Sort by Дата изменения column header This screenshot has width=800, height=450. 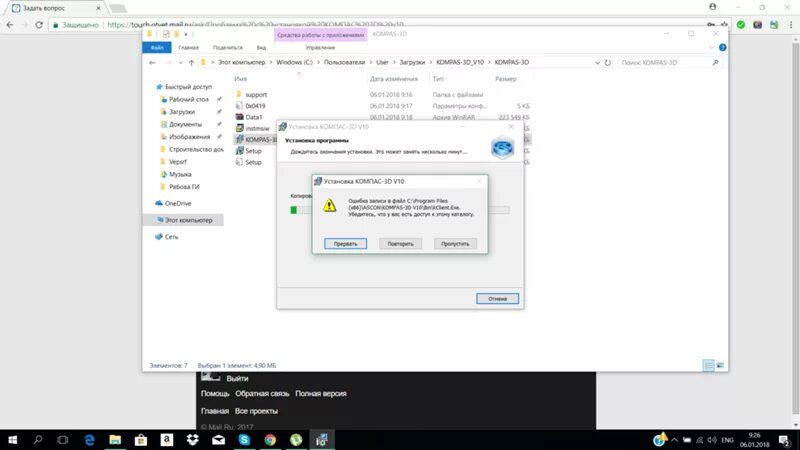tap(394, 79)
